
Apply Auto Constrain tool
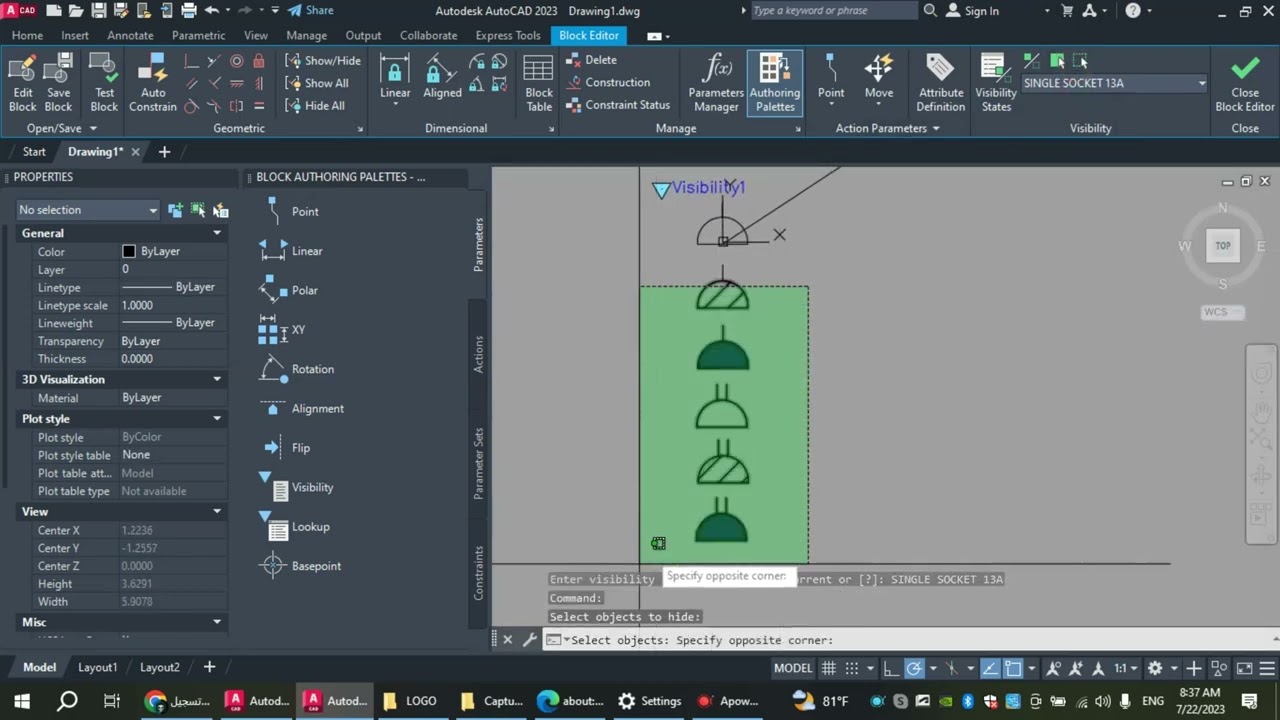152,84
